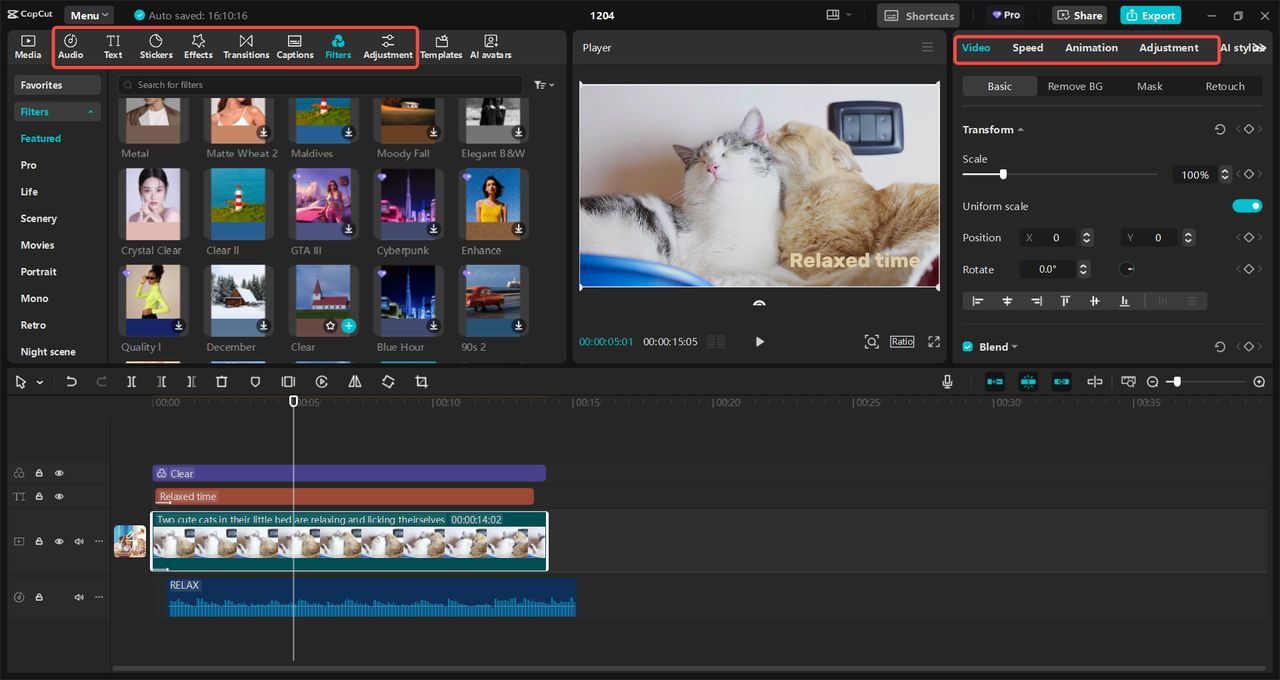Open the Audio panel
Image resolution: width=1280 pixels, height=680 pixels.
pos(70,47)
